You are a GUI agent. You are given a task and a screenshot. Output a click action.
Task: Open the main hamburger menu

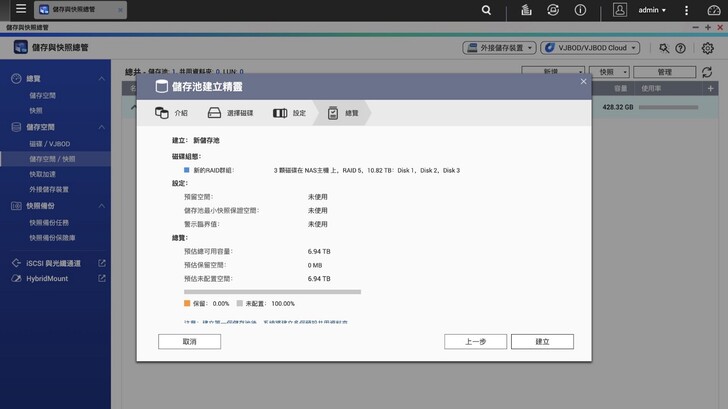tap(20, 10)
